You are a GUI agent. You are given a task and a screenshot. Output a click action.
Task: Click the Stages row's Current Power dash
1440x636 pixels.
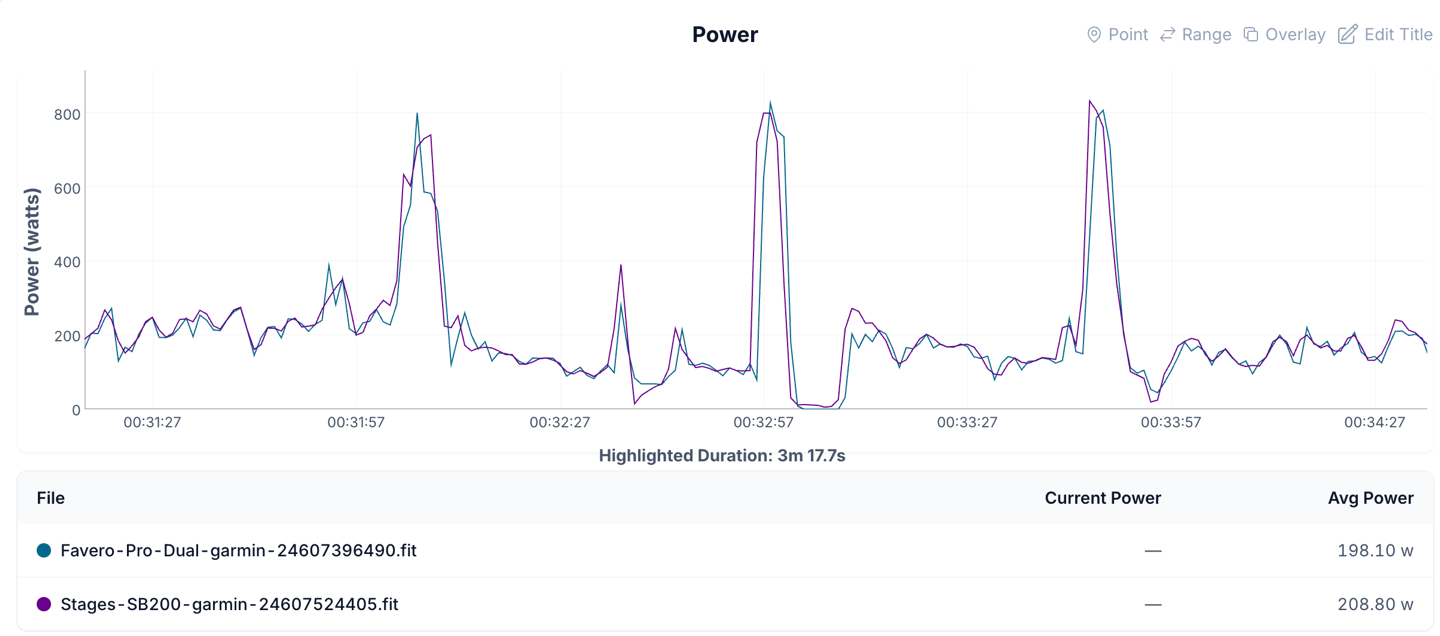click(1153, 604)
